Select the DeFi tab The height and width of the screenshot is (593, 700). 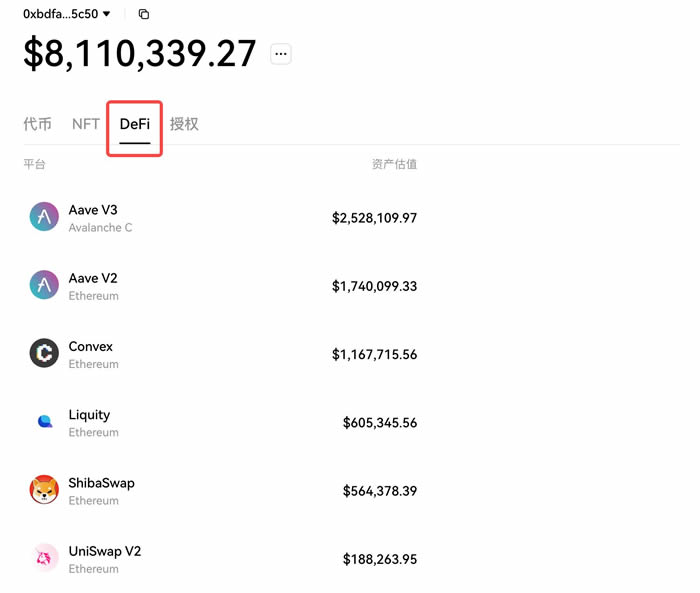pos(135,124)
